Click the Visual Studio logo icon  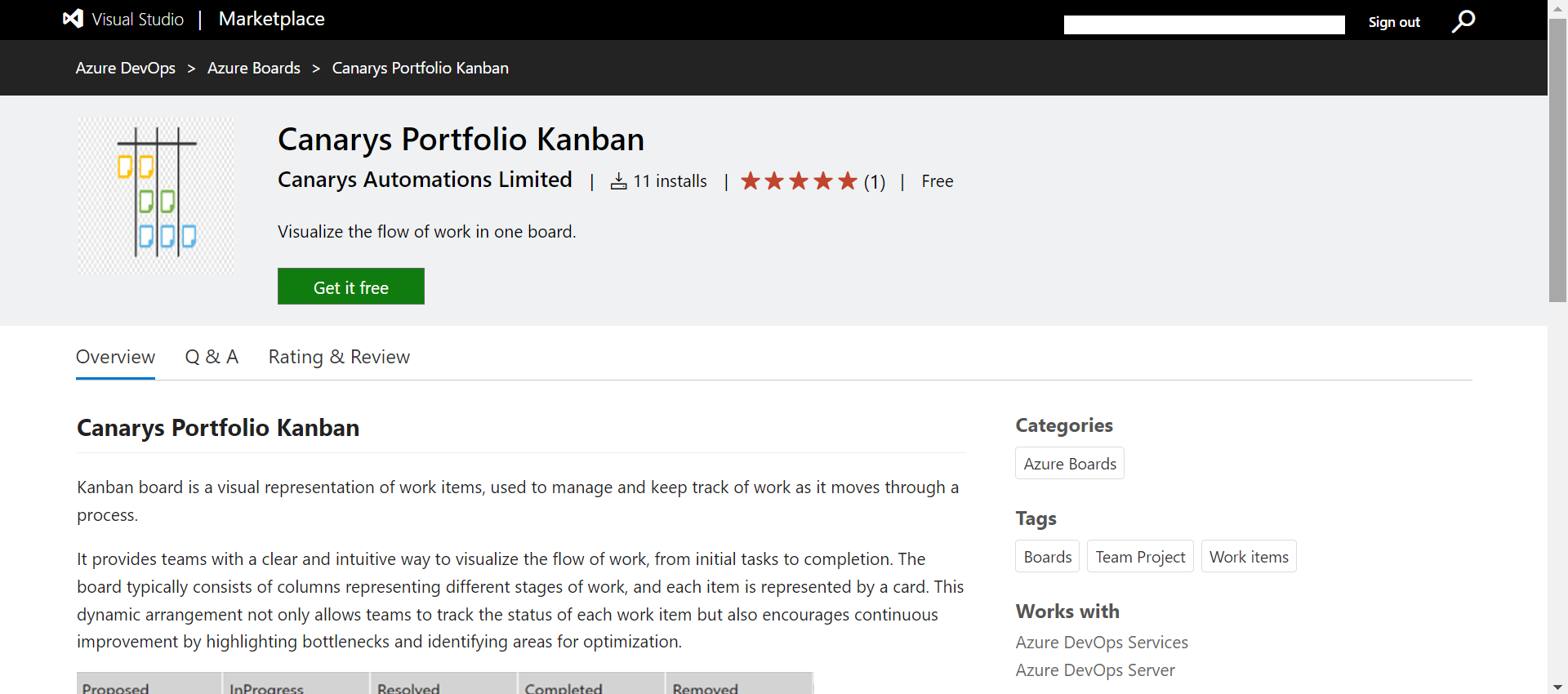tap(73, 19)
